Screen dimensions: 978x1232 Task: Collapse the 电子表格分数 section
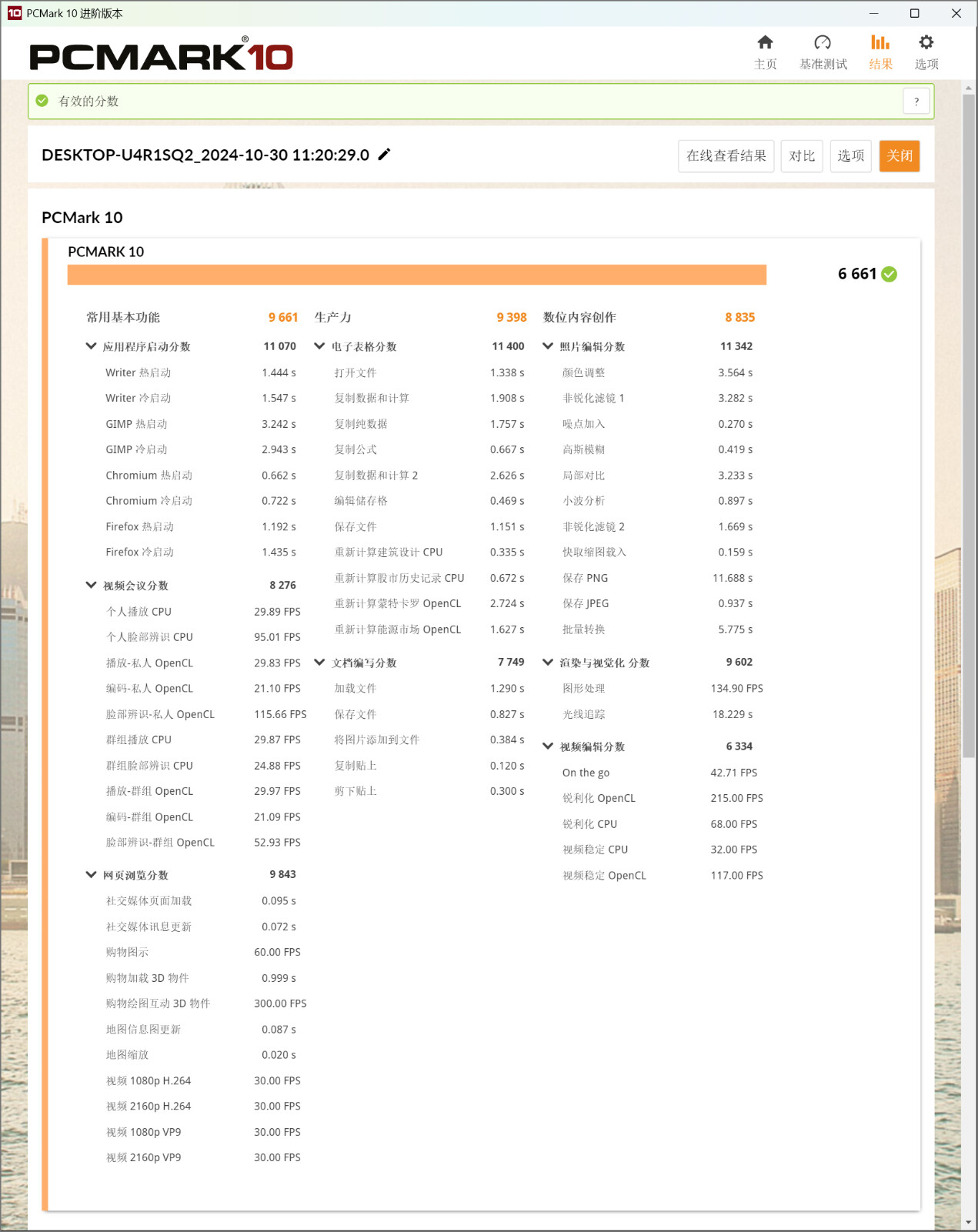tap(319, 346)
